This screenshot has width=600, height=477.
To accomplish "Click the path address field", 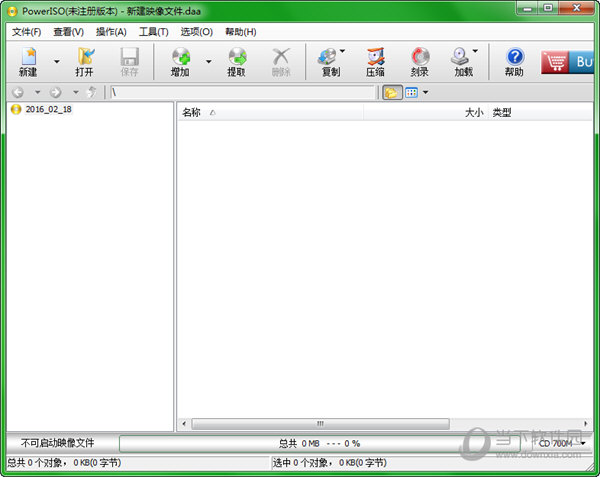I will click(x=242, y=92).
